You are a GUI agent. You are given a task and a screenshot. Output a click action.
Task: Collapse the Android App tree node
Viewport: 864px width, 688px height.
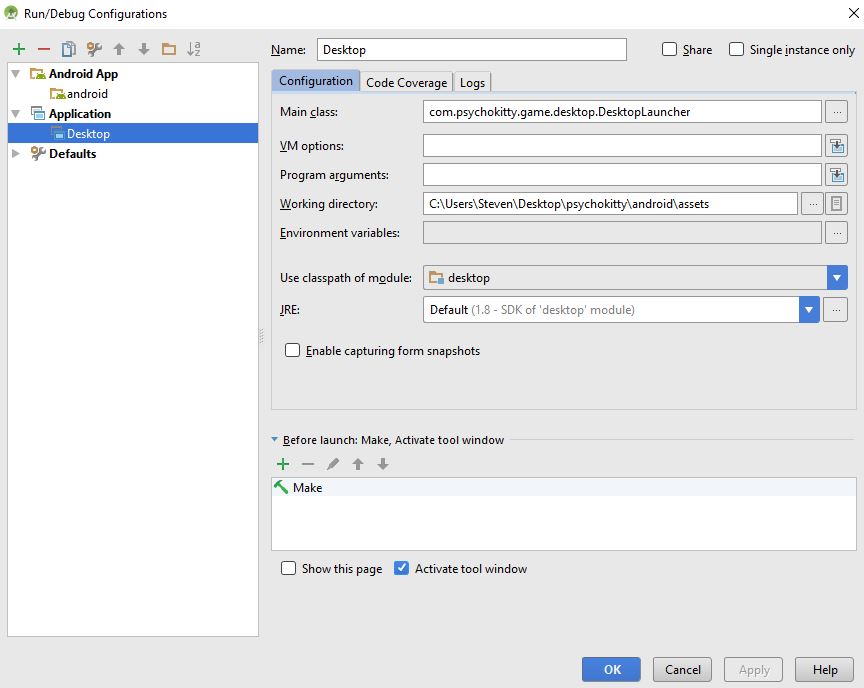[15, 74]
